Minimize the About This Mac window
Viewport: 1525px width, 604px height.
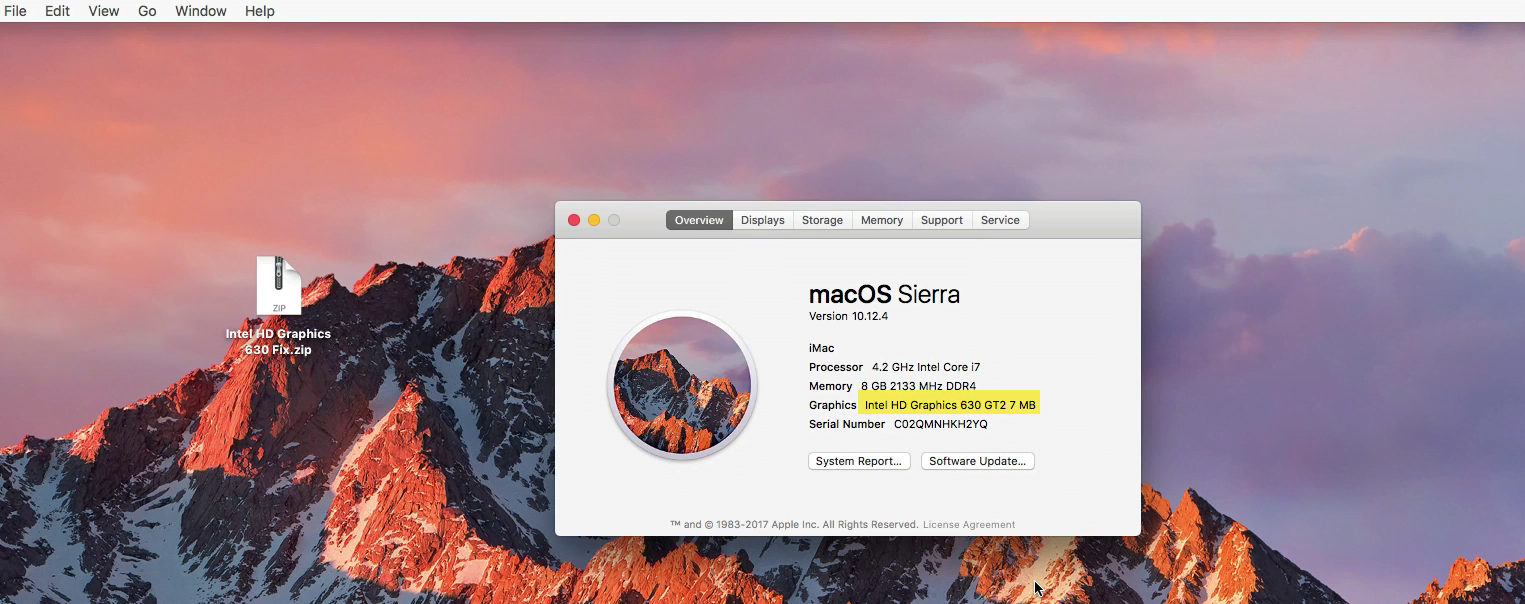coord(594,220)
